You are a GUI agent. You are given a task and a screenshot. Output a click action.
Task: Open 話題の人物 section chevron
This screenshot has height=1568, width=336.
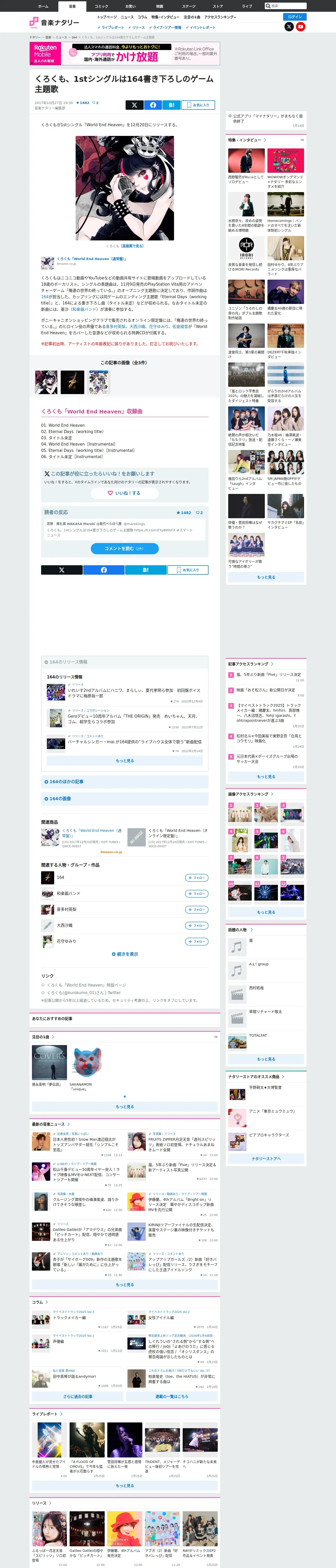tap(251, 930)
